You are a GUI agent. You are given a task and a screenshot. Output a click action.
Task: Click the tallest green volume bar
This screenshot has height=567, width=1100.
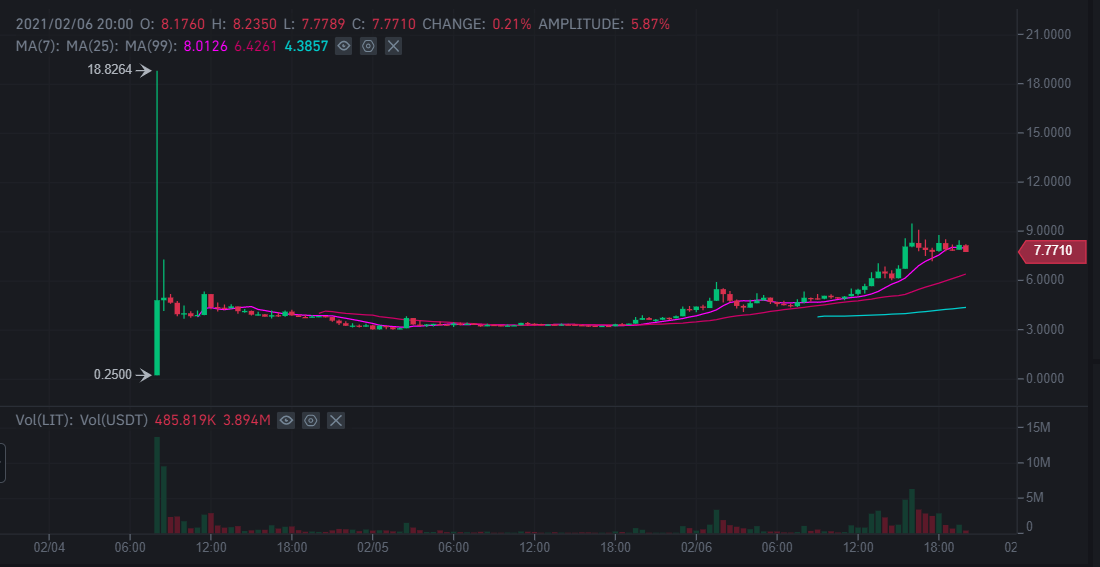(157, 485)
